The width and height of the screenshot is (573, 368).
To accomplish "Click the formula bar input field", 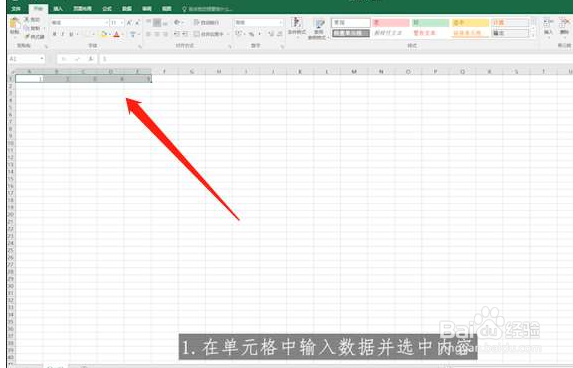I will tap(336, 58).
